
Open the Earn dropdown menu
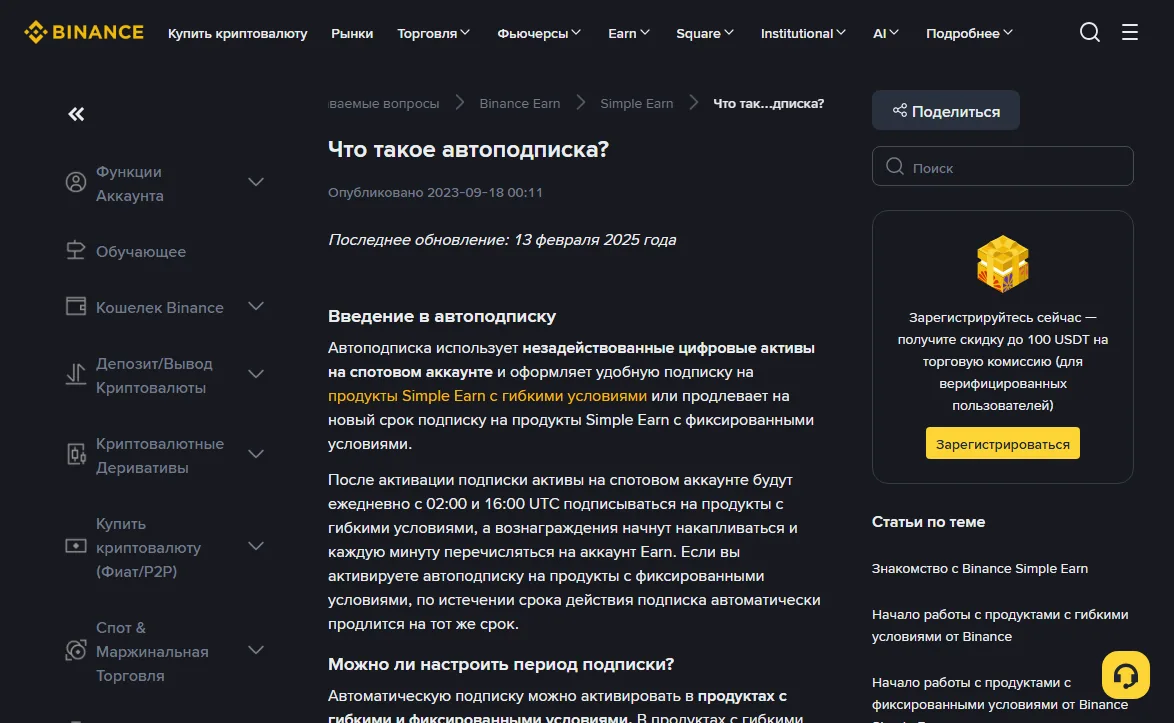coord(629,33)
